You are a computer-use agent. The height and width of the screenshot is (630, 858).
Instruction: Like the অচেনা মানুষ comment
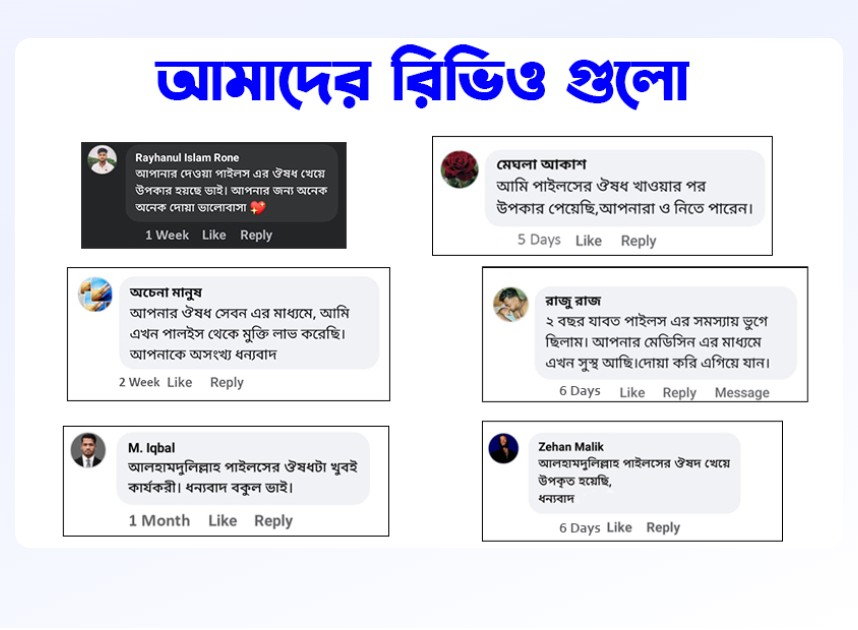coord(179,382)
